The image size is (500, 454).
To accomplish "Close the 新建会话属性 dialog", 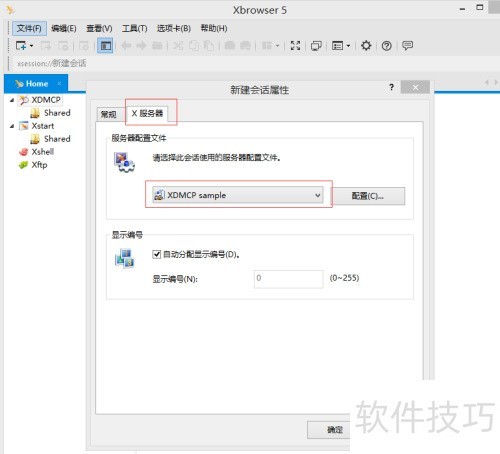I will click(x=415, y=87).
